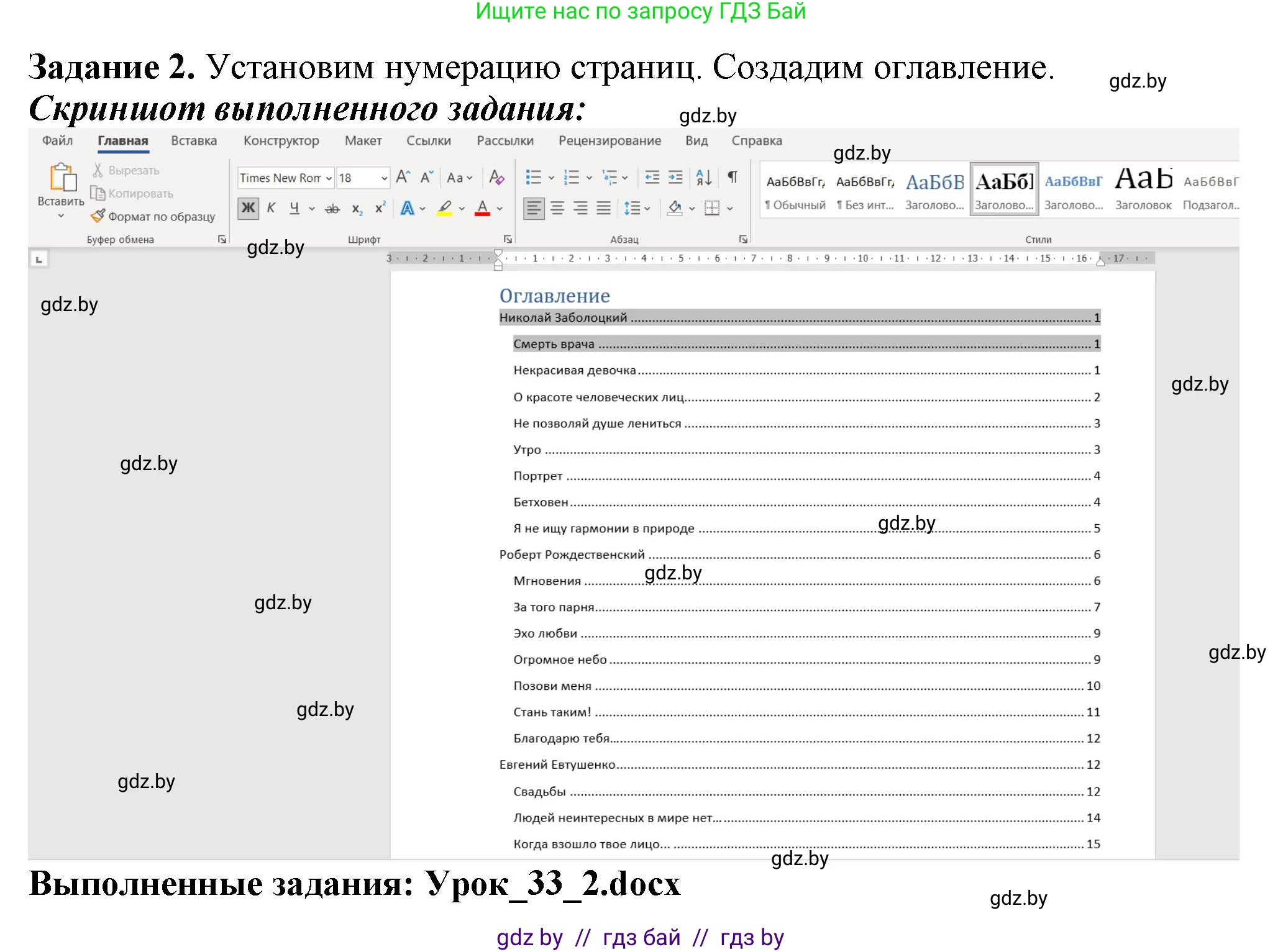
Task: Expand the line spacing options
Action: pyautogui.click(x=647, y=207)
